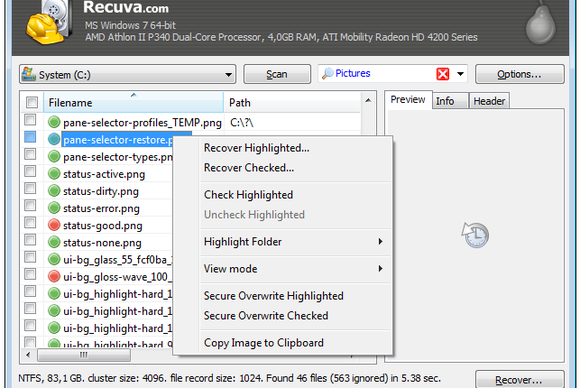
Task: Sort the list by Filename column
Action: [x=134, y=102]
